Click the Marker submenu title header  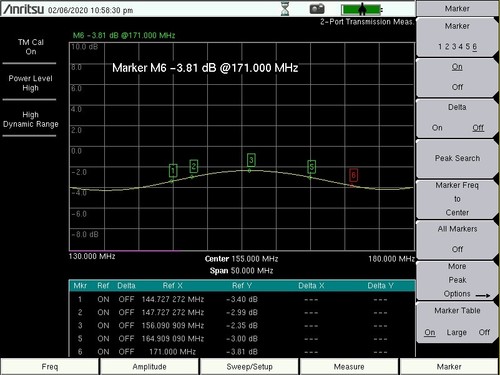coord(457,8)
